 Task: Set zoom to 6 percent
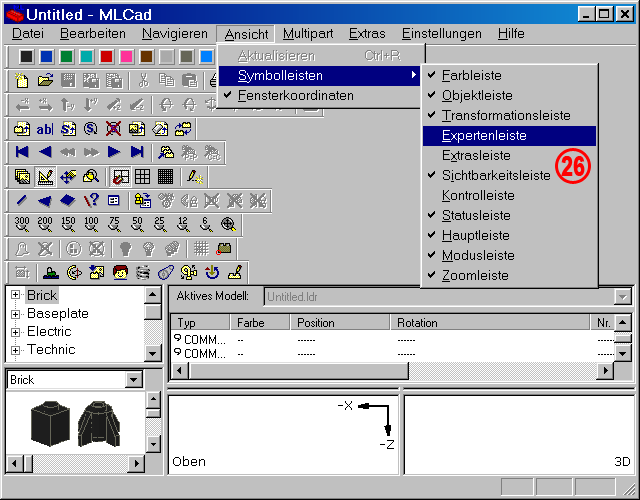pos(206,224)
